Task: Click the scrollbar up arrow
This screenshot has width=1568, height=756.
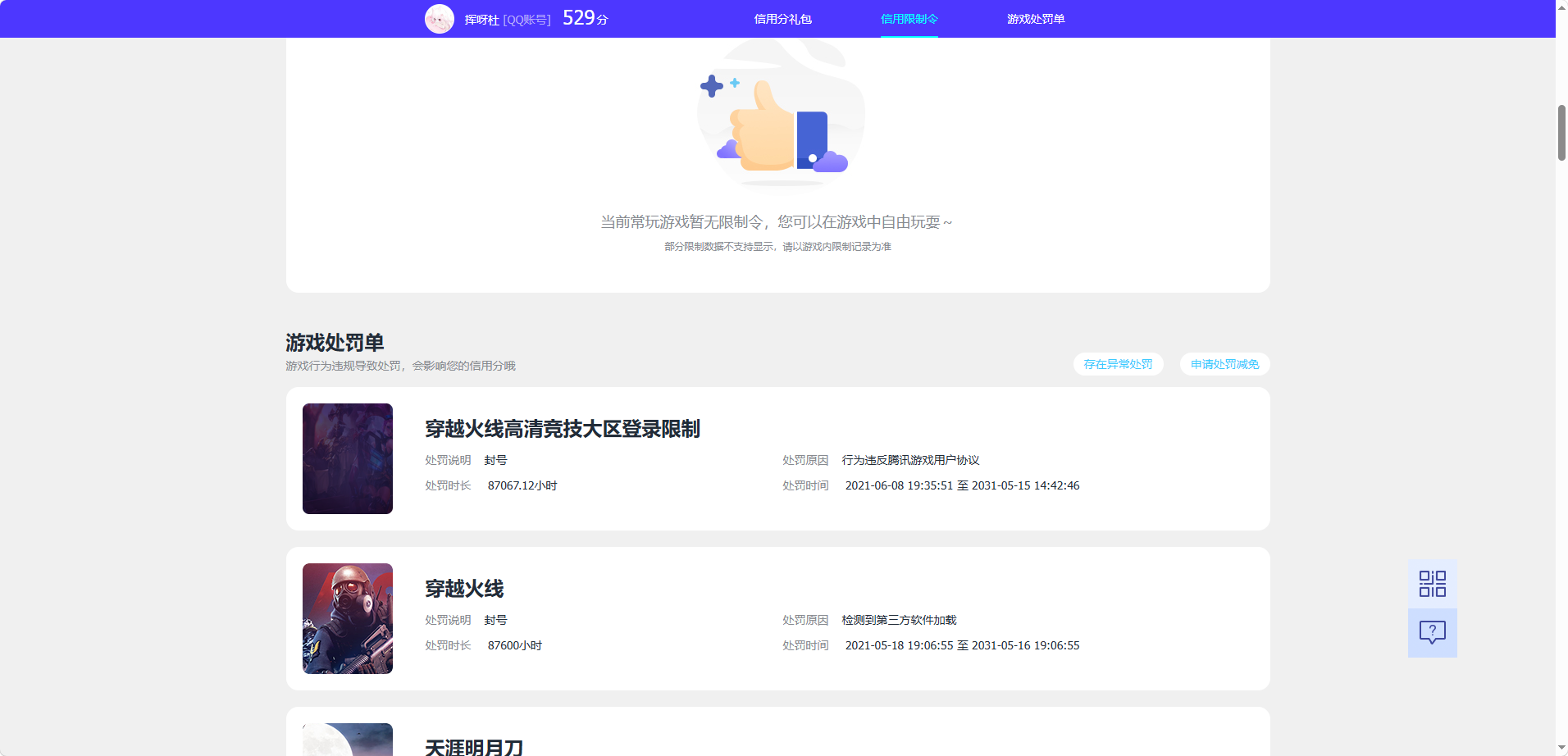Action: [x=1561, y=7]
